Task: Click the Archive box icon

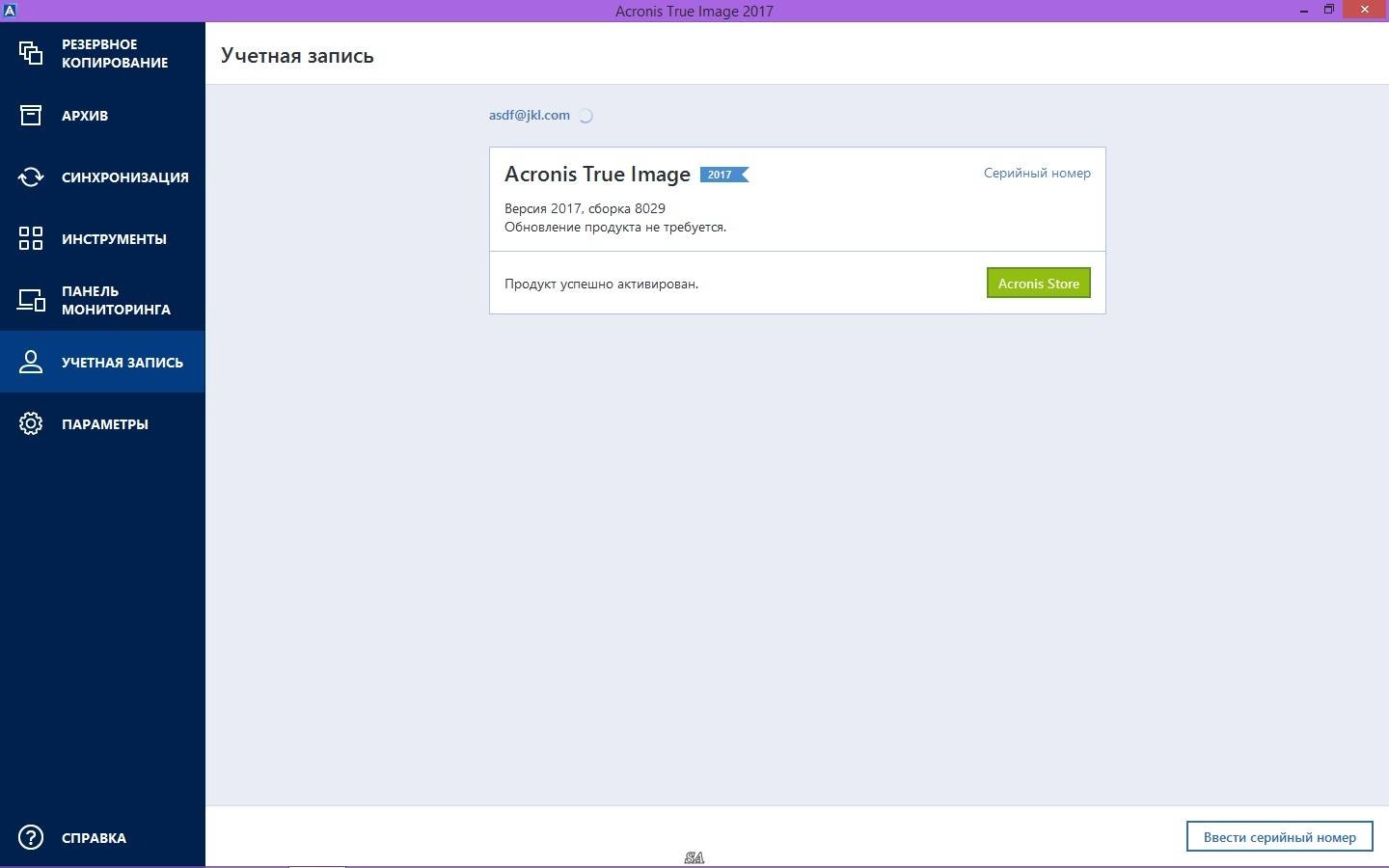Action: [31, 115]
